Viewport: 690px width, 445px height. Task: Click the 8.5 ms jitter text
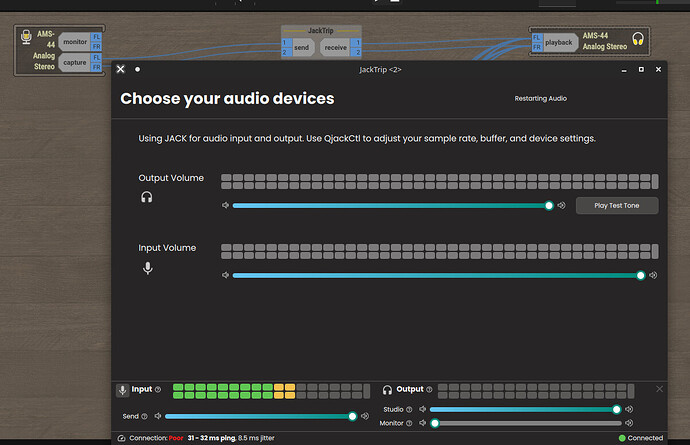(256, 438)
